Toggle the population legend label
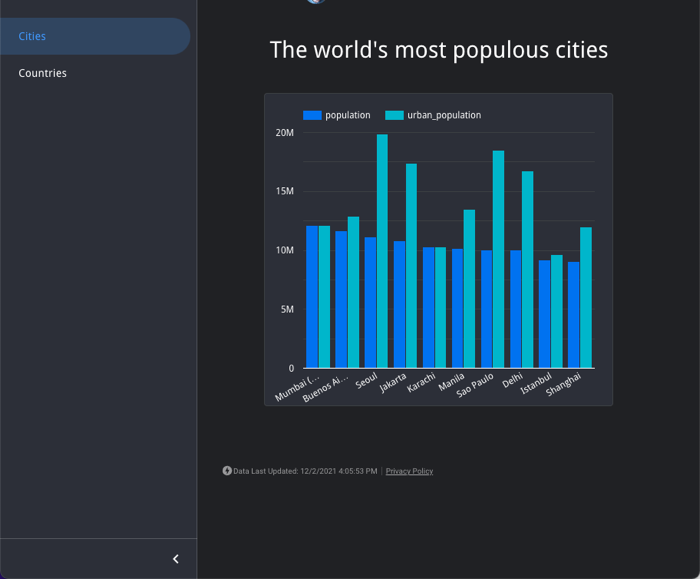Image resolution: width=700 pixels, height=579 pixels. (347, 115)
